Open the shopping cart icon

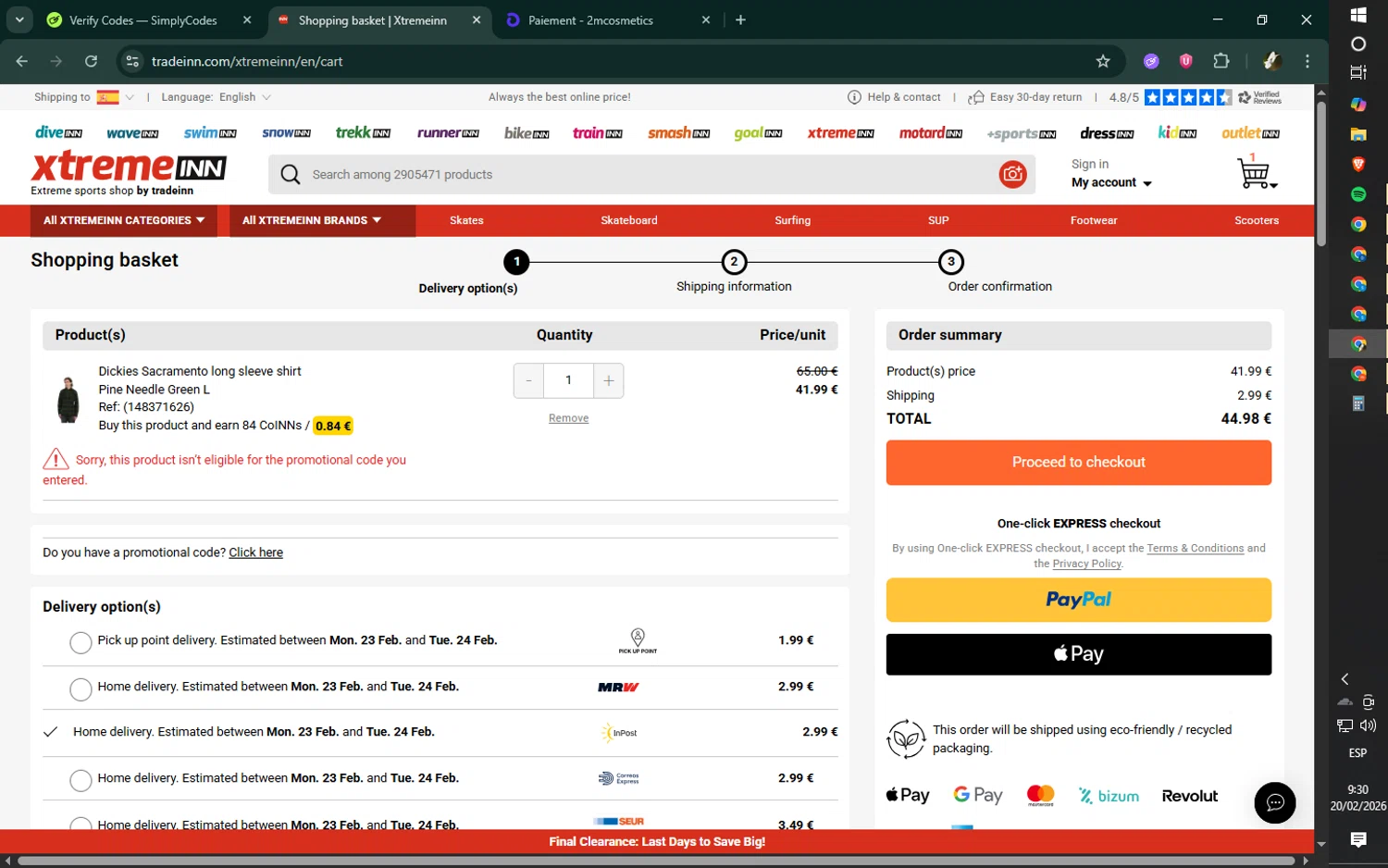pos(1256,172)
